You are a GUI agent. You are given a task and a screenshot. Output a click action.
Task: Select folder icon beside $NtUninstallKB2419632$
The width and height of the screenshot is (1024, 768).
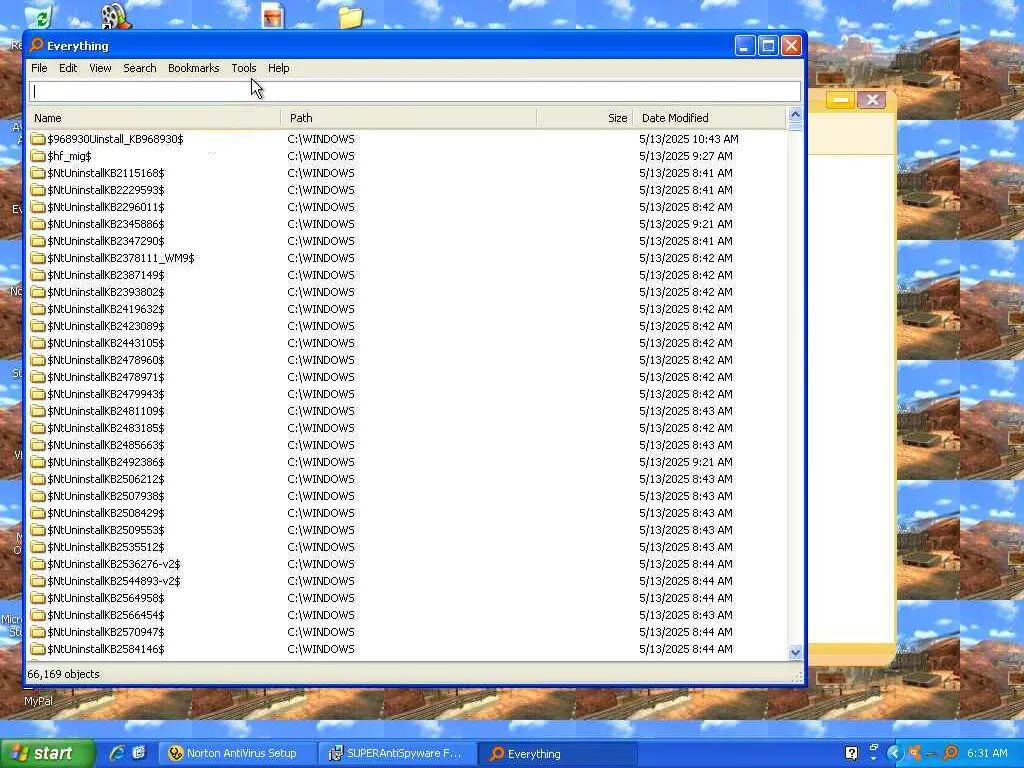coord(38,309)
